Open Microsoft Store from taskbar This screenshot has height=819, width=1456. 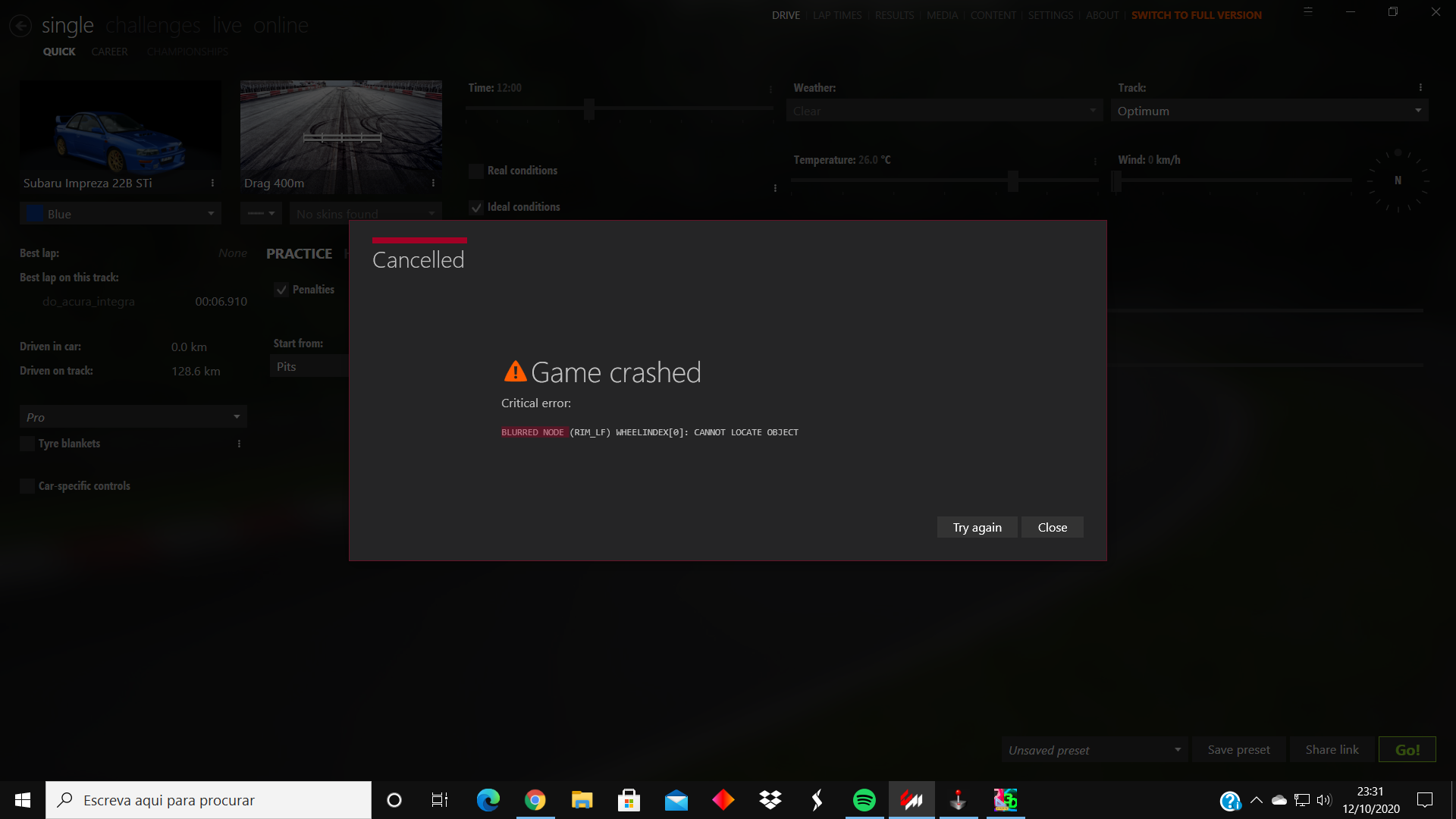pyautogui.click(x=629, y=800)
